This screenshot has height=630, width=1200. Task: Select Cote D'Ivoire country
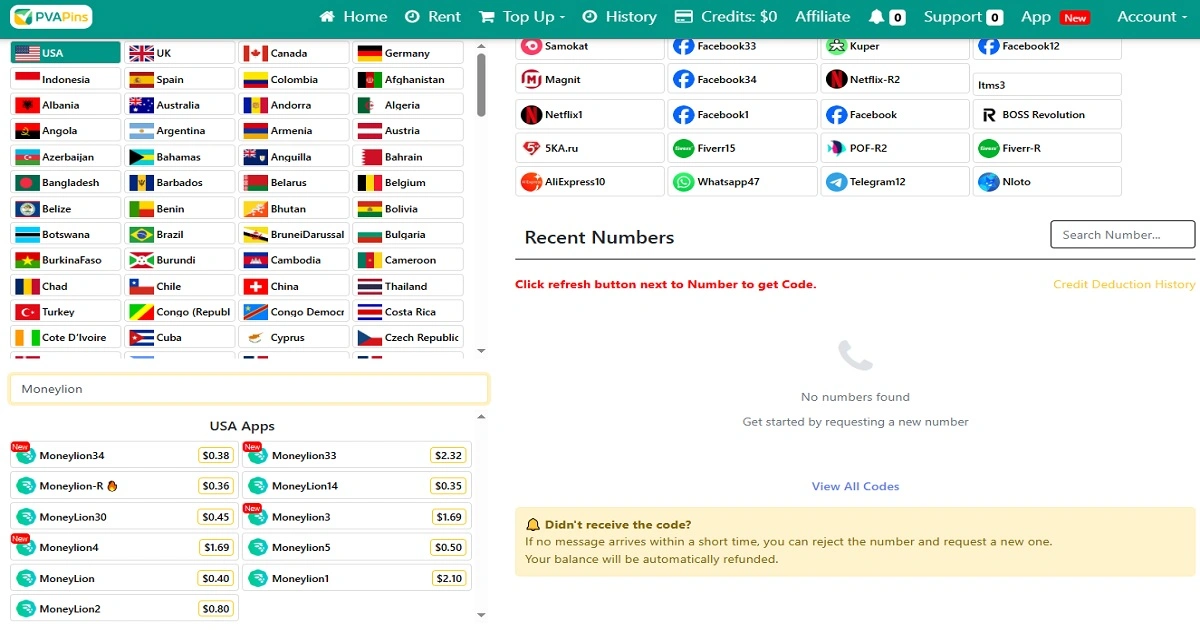pyautogui.click(x=65, y=337)
